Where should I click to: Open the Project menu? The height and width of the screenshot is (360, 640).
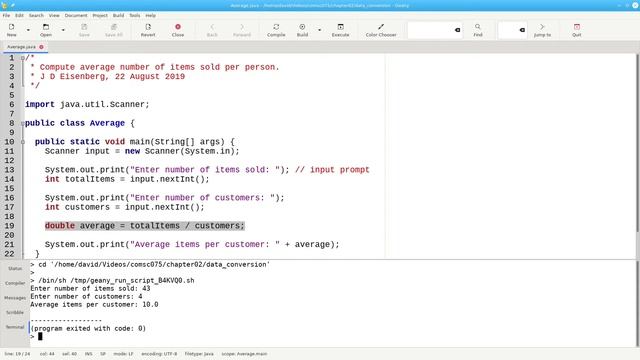(x=100, y=16)
